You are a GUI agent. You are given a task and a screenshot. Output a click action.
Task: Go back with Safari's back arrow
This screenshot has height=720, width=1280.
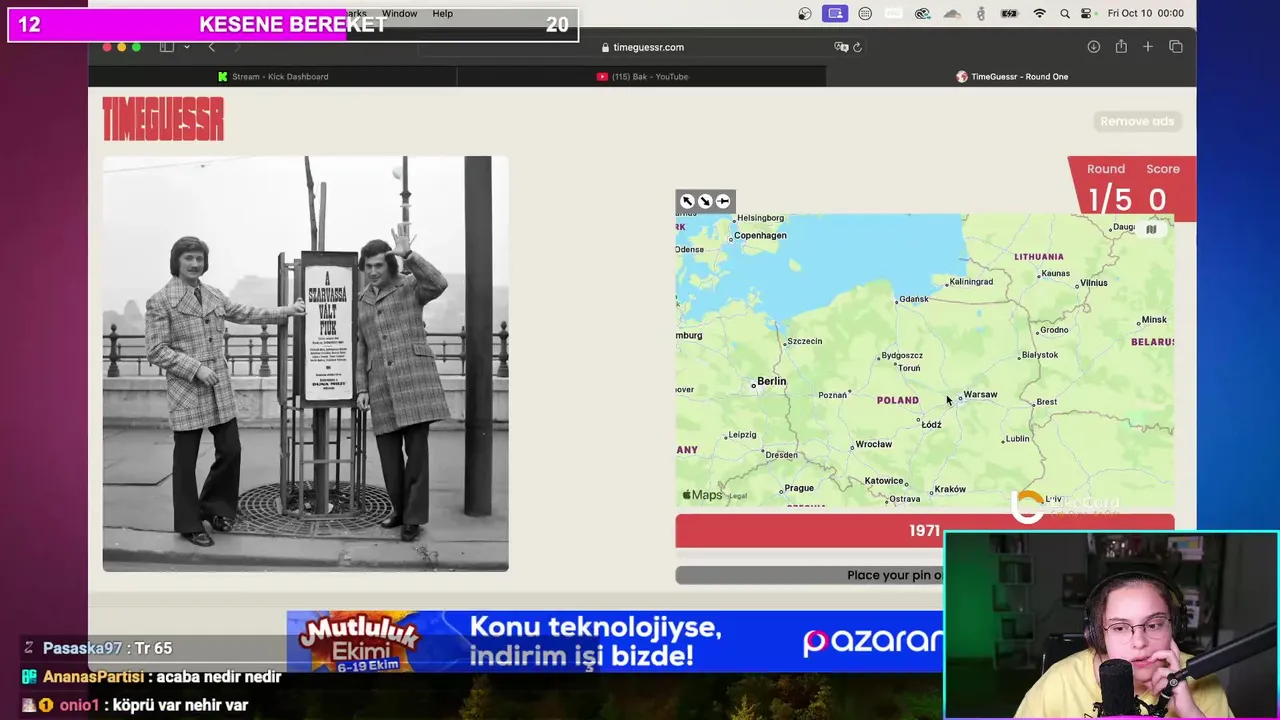[211, 47]
